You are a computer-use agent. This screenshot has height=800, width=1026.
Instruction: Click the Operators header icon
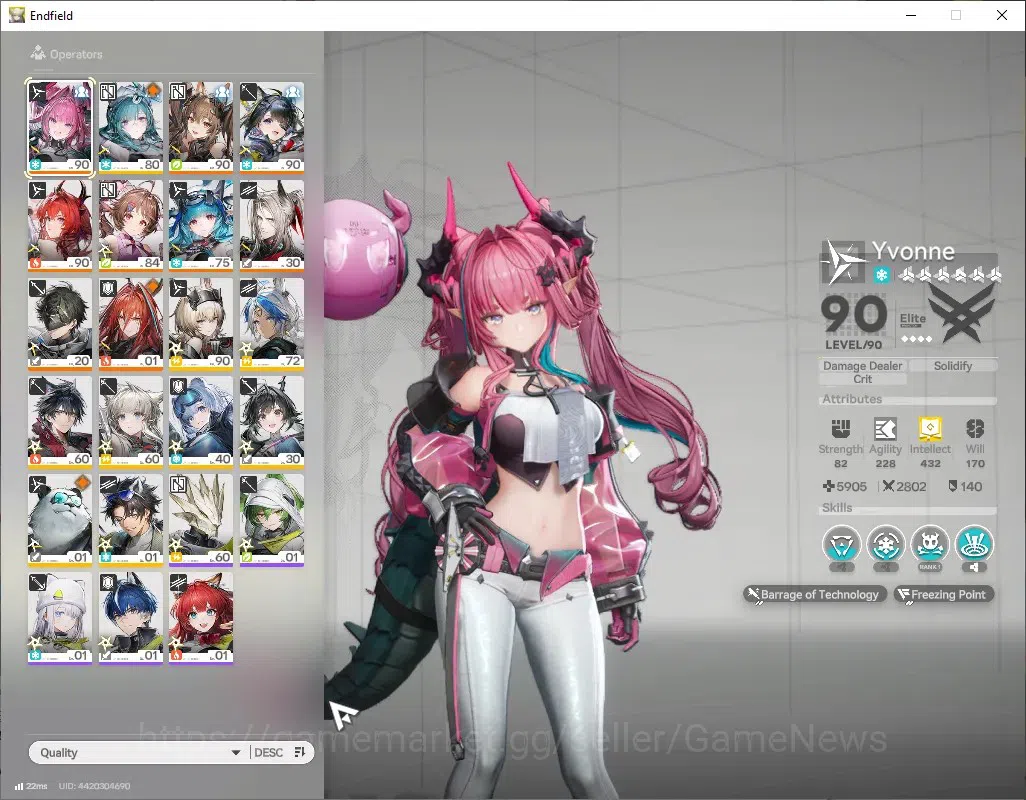point(38,53)
